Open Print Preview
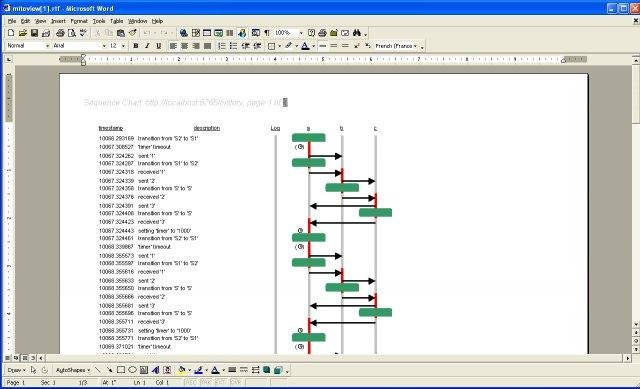Screen dimensions: 640x389 click(x=72, y=33)
